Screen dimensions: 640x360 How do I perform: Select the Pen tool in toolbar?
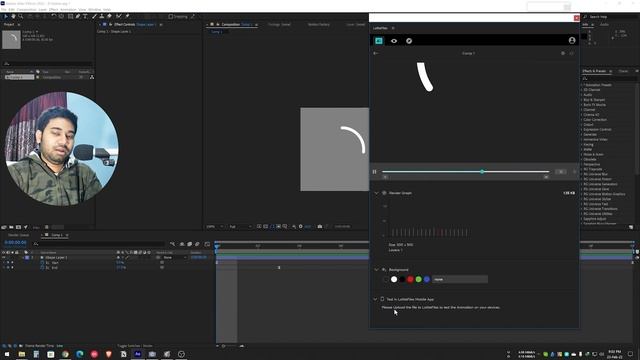[x=78, y=16]
